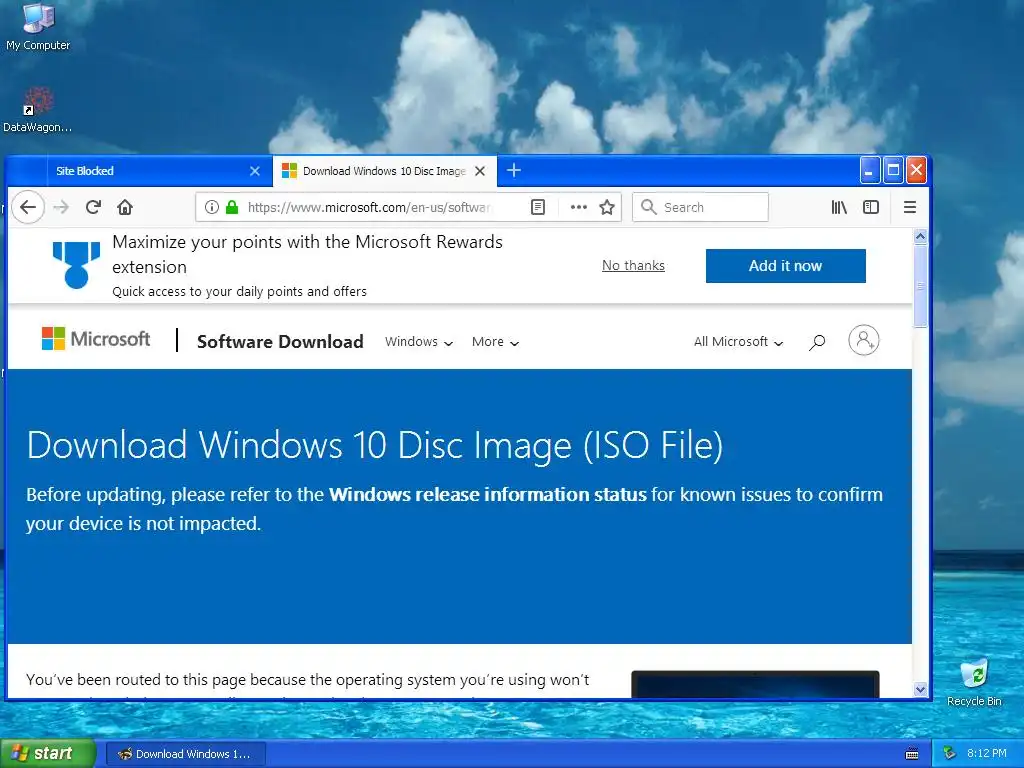The height and width of the screenshot is (768, 1024).
Task: Open the Windows start menu
Action: click(x=48, y=754)
